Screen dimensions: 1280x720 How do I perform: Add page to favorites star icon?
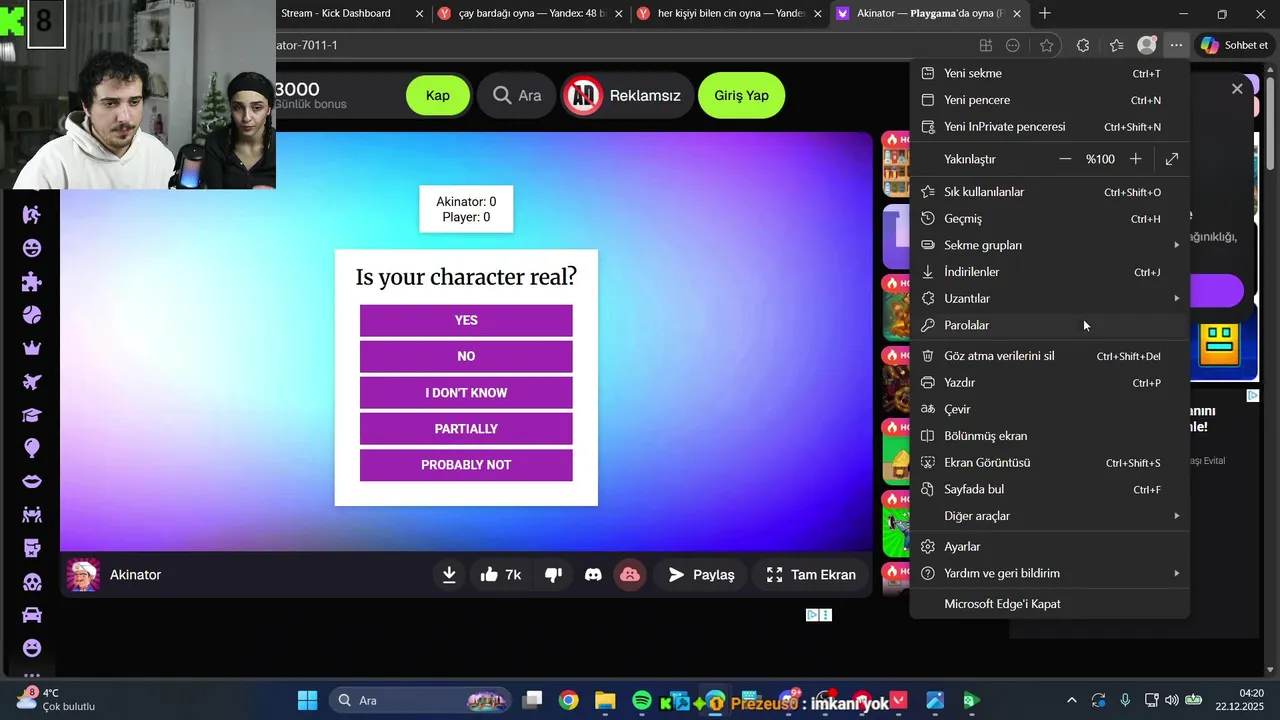(1046, 45)
